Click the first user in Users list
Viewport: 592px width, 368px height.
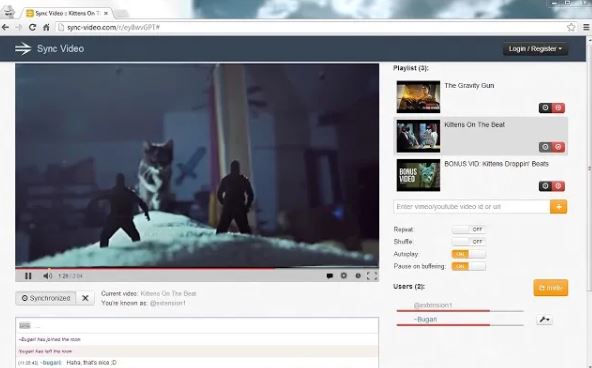pyautogui.click(x=433, y=305)
